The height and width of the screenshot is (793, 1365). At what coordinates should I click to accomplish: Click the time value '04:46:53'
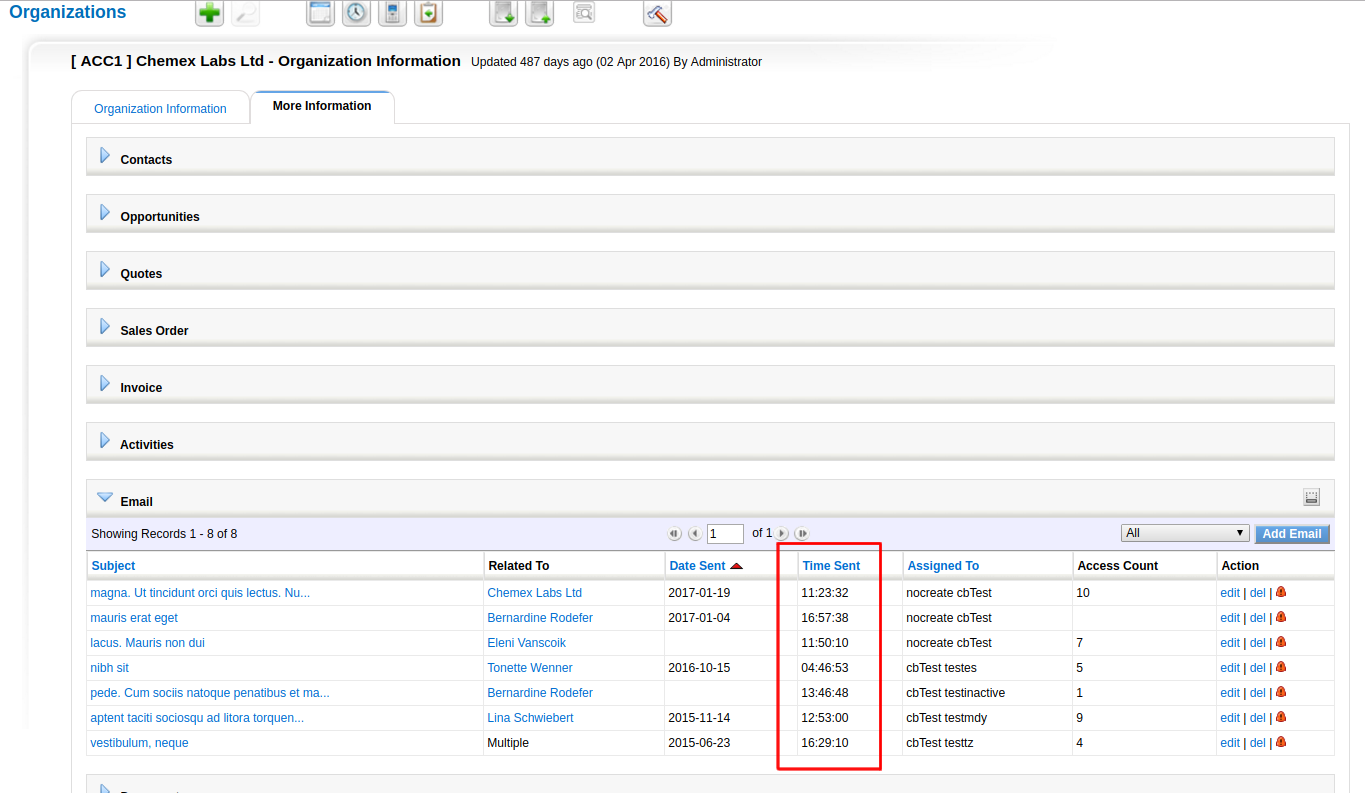824,668
